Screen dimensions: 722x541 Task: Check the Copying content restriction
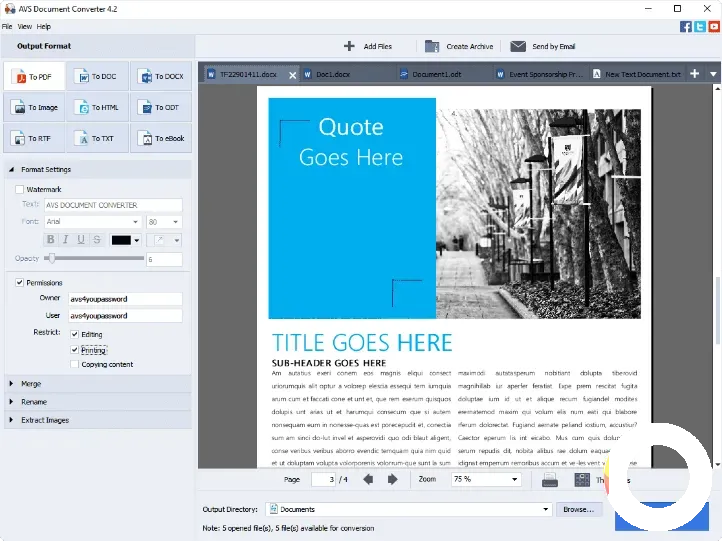[75, 364]
